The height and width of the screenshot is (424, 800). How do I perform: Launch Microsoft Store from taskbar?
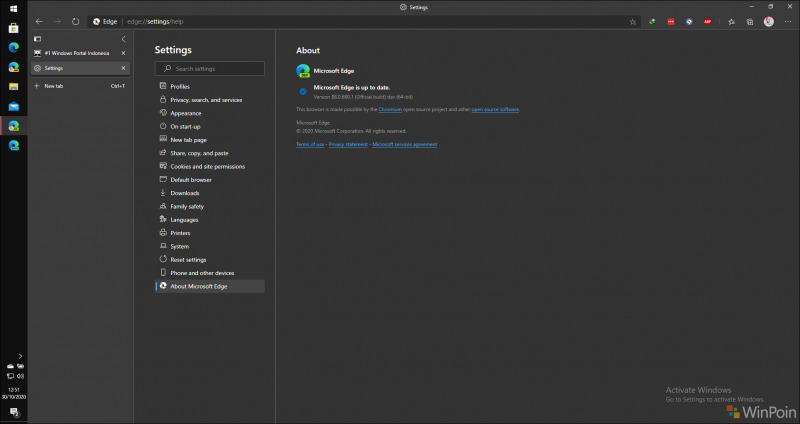pos(14,28)
